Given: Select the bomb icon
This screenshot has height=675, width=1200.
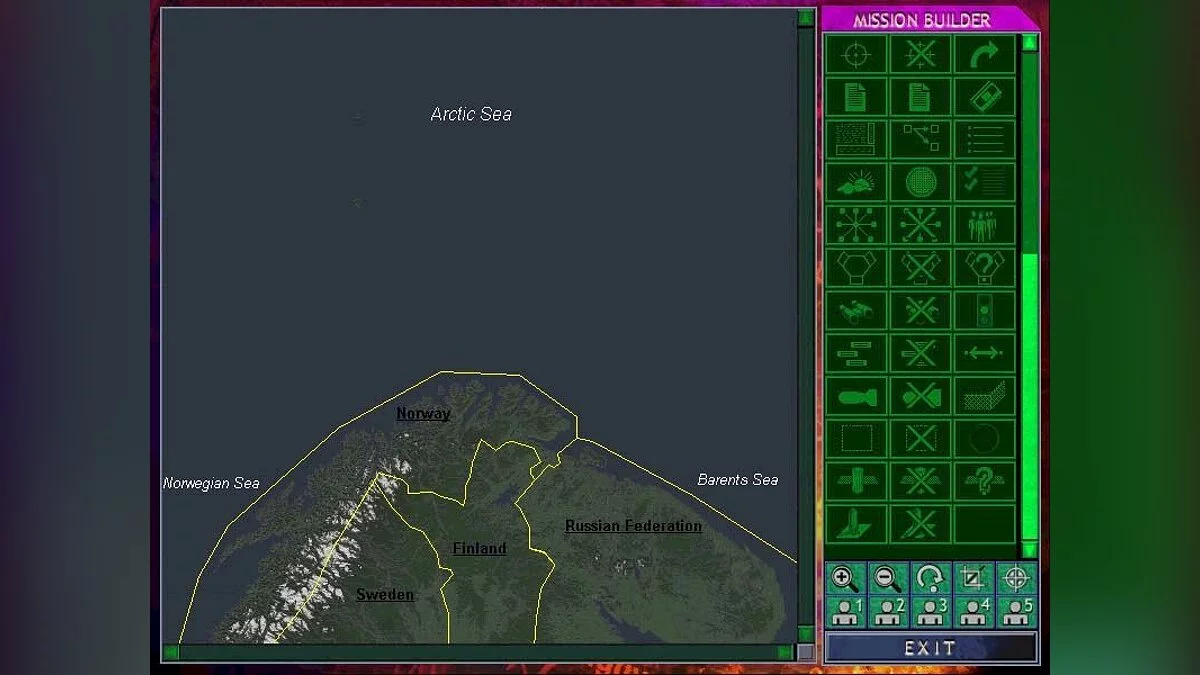Looking at the screenshot, I should point(856,396).
